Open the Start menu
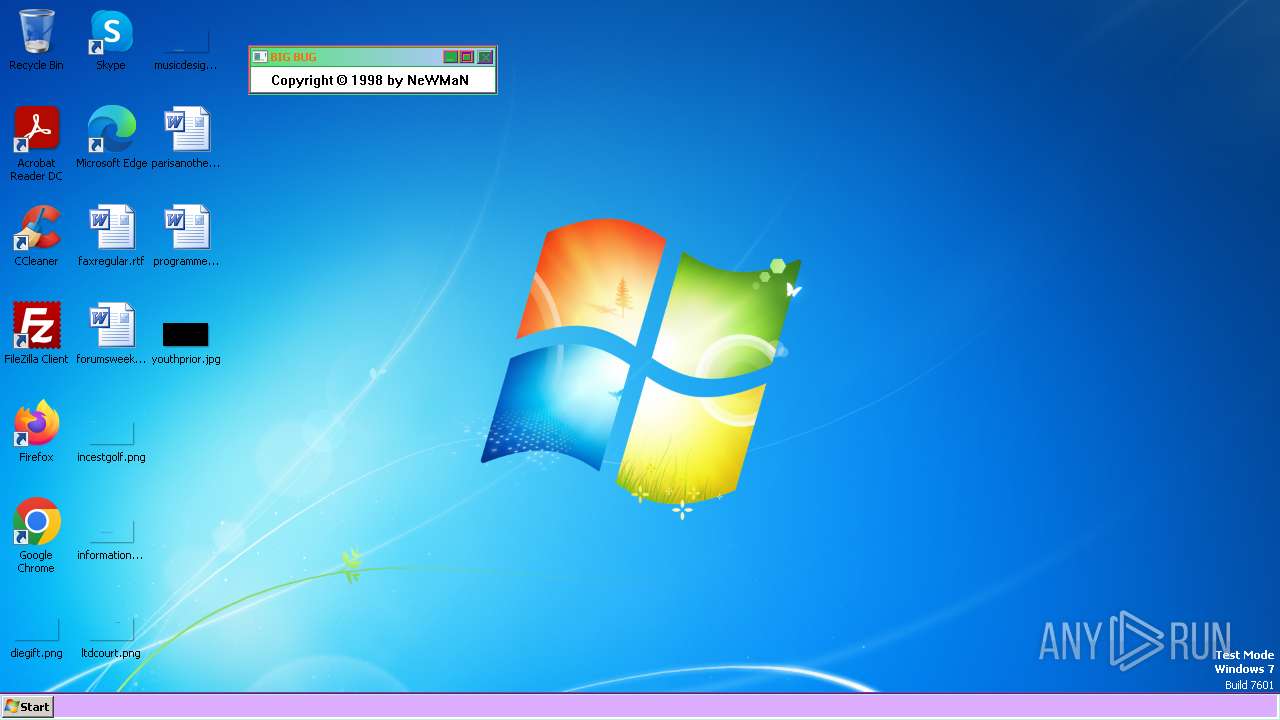1280x720 pixels. coord(27,706)
